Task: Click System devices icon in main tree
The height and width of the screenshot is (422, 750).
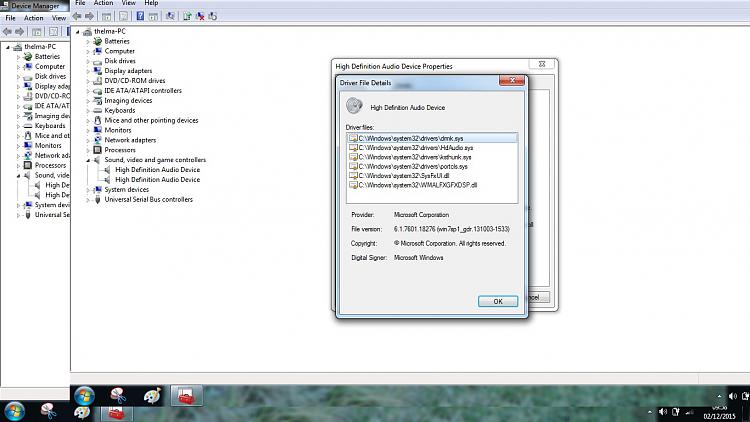Action: click(x=98, y=189)
